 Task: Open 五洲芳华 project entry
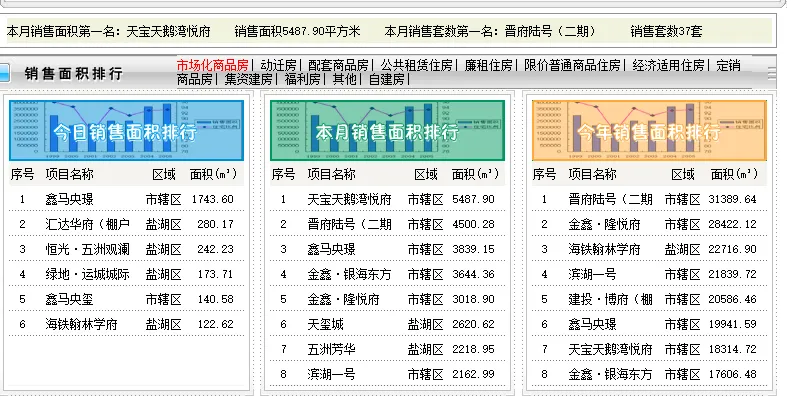pos(331,349)
